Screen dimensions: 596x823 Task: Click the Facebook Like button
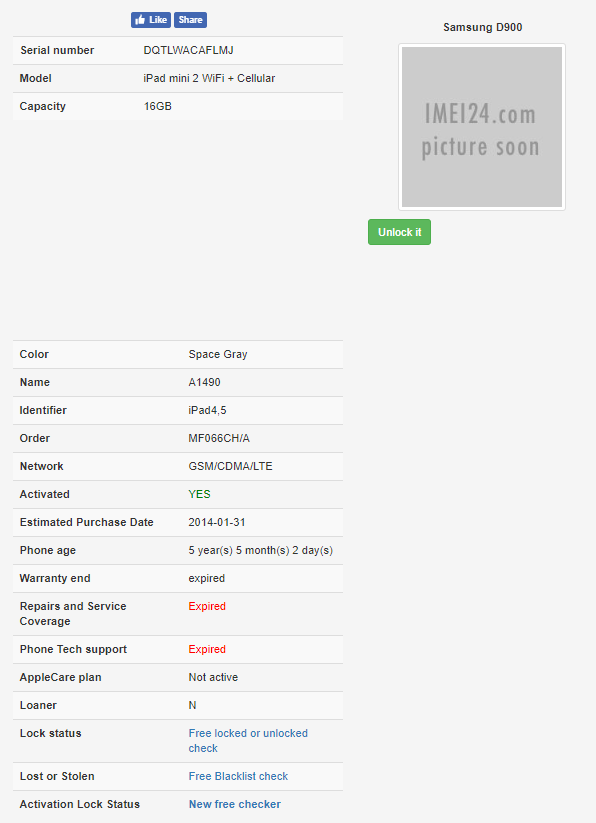pyautogui.click(x=151, y=20)
